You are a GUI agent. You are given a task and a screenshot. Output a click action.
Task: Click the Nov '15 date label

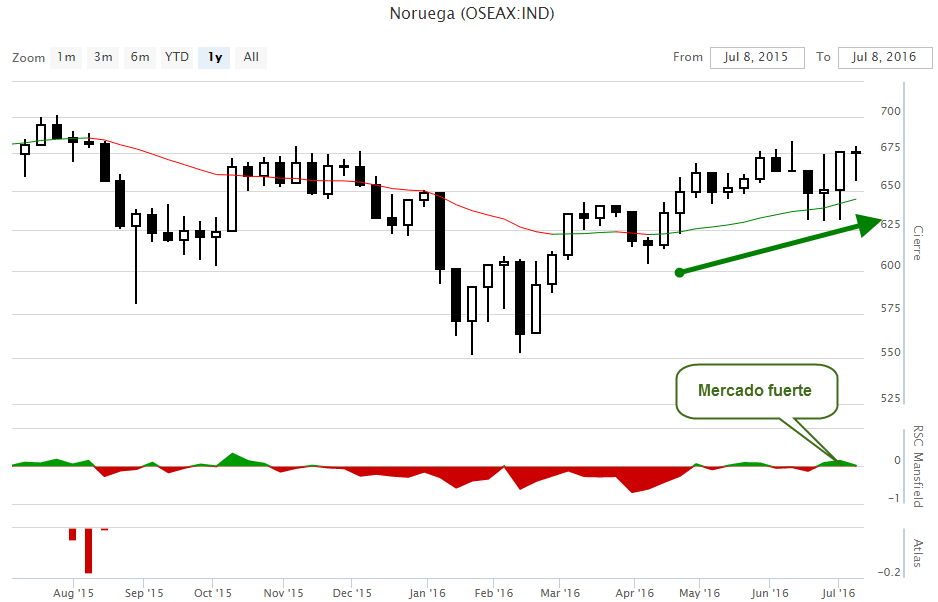[x=283, y=593]
